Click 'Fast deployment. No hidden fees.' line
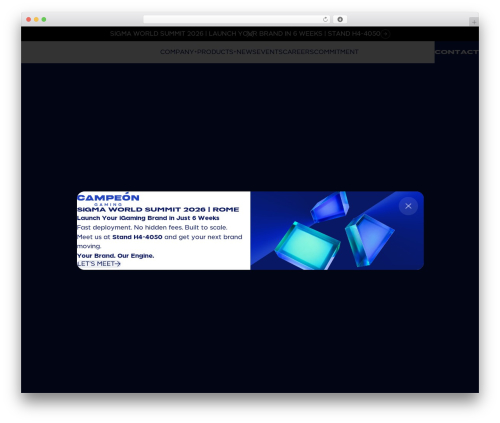The width and height of the screenshot is (500, 423). point(130,227)
